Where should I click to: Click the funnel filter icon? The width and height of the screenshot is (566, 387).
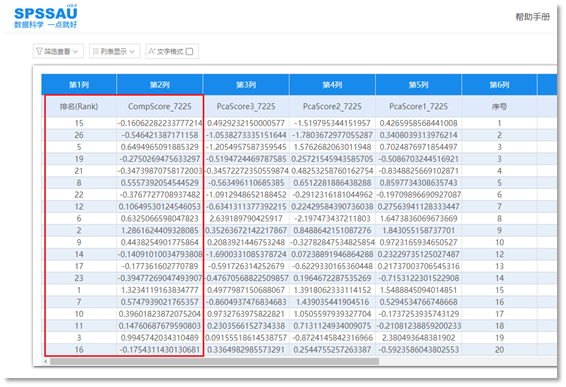click(39, 51)
